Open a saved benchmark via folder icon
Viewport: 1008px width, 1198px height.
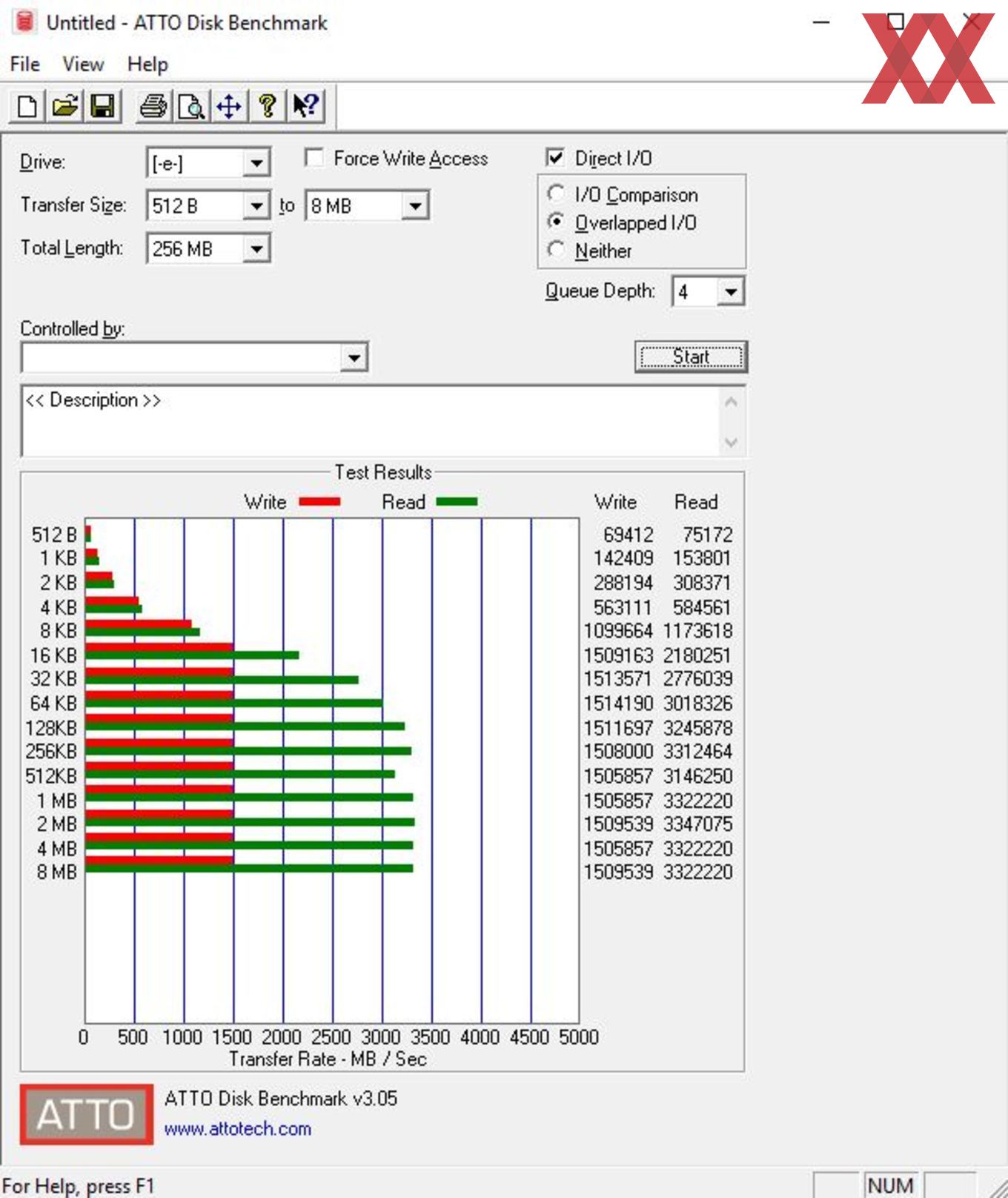64,106
